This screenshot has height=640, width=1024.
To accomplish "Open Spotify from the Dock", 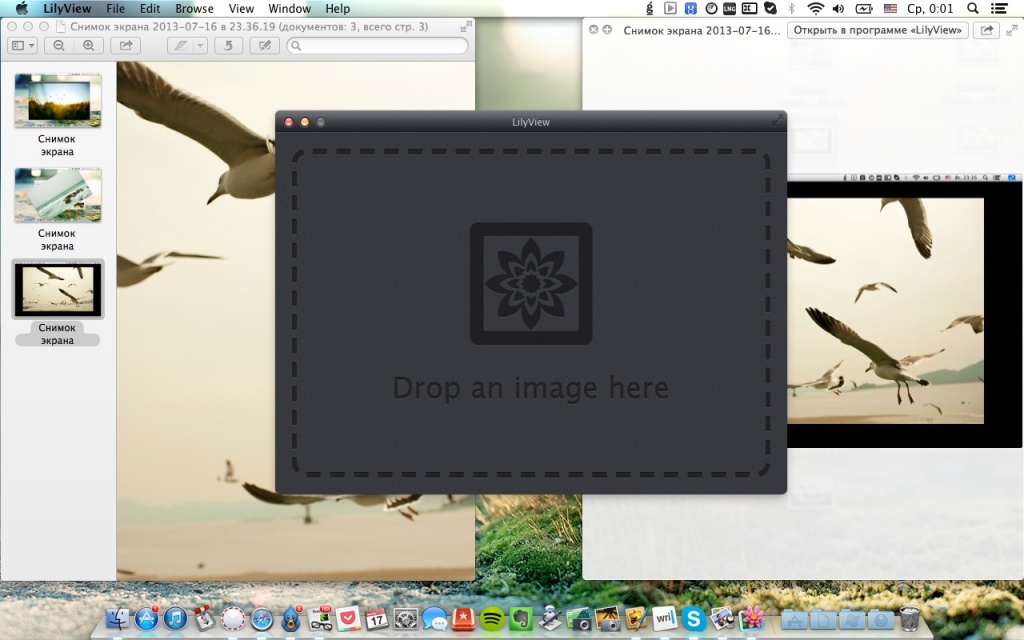I will click(x=491, y=619).
